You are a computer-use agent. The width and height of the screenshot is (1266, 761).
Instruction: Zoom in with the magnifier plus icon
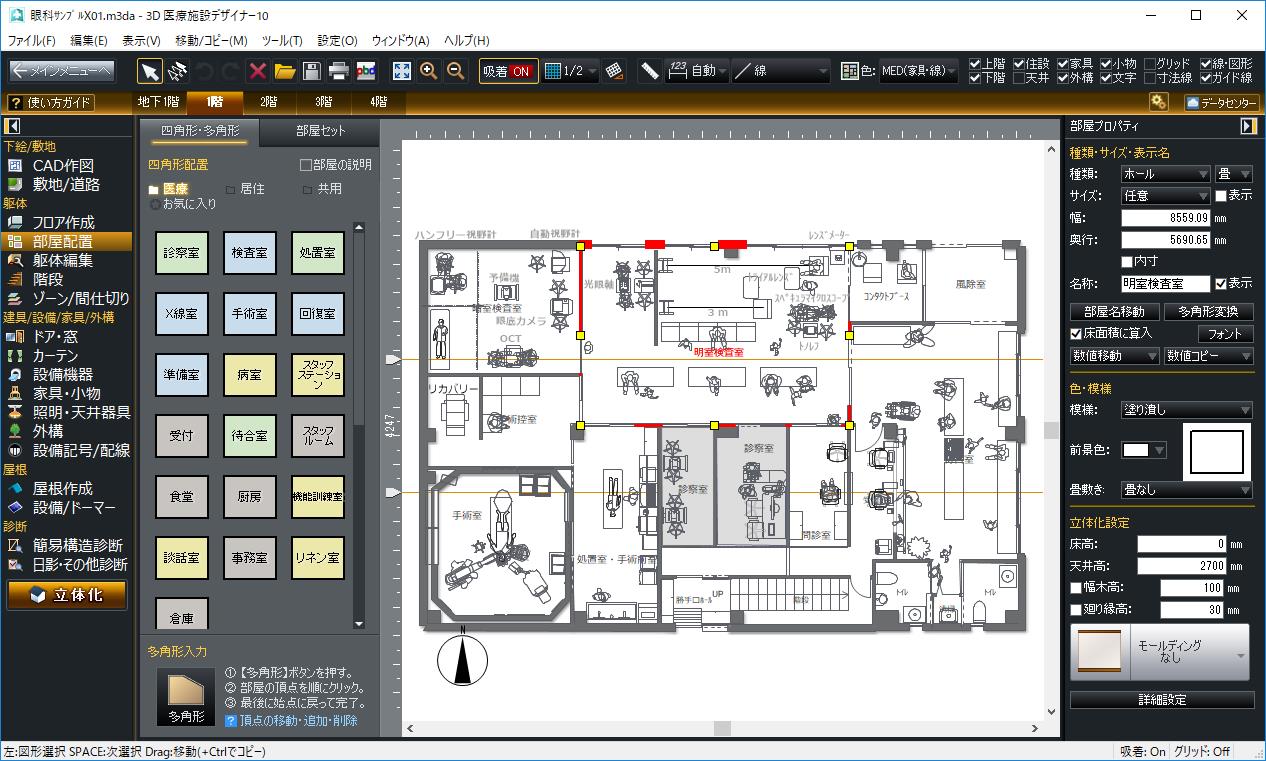point(428,71)
